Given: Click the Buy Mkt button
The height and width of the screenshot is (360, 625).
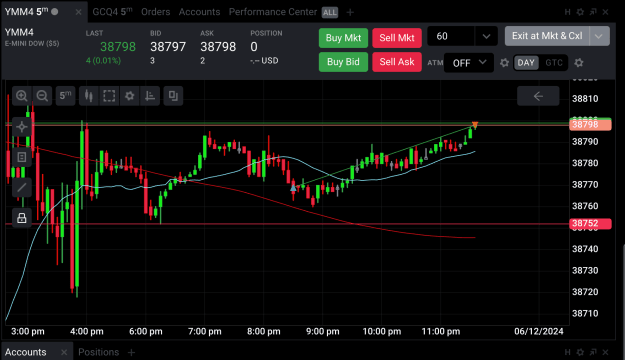Looking at the screenshot, I should pos(343,38).
